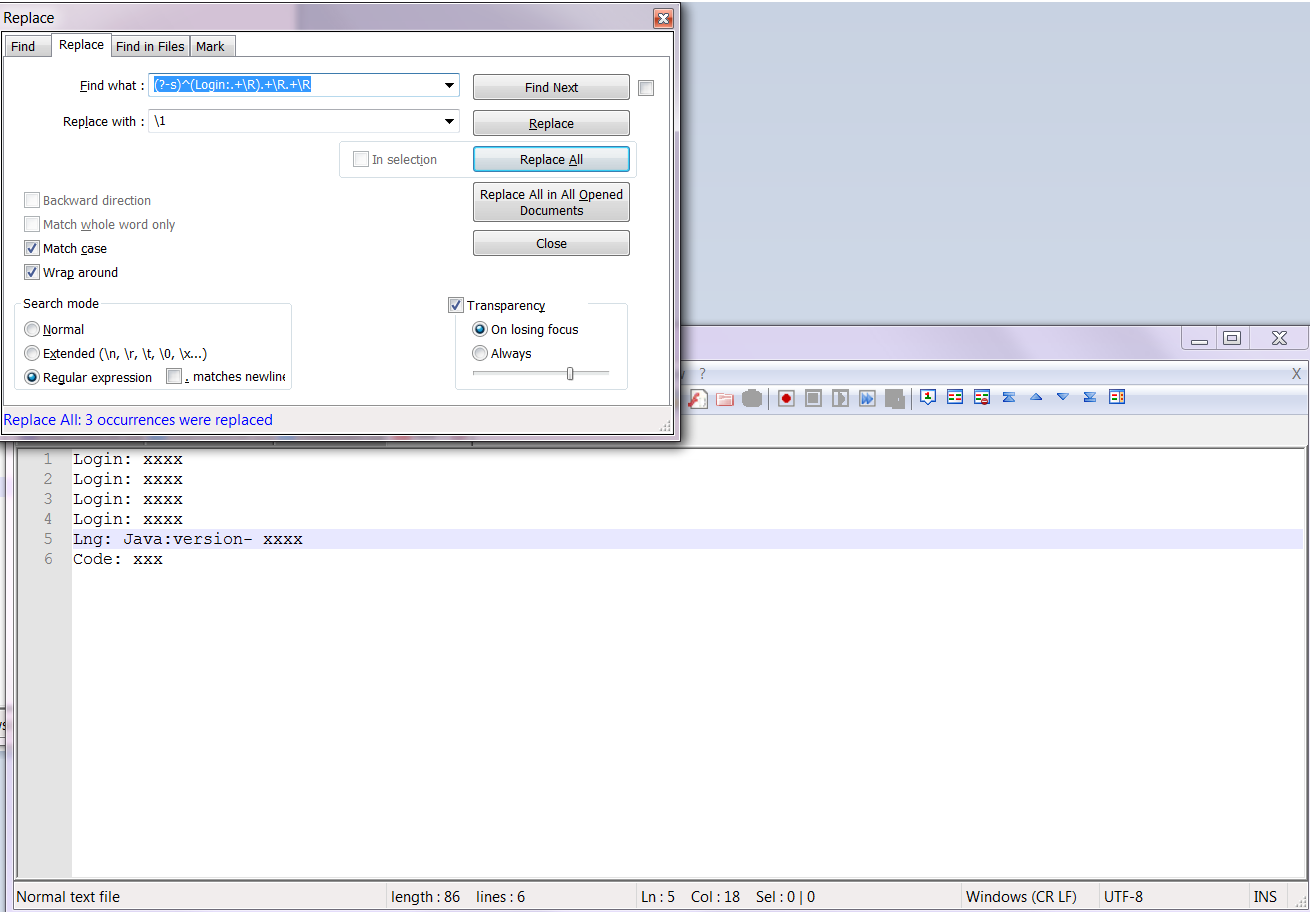1310x912 pixels.
Task: Click the 'Lng: Java:version- xxxx' line
Action: pos(187,539)
